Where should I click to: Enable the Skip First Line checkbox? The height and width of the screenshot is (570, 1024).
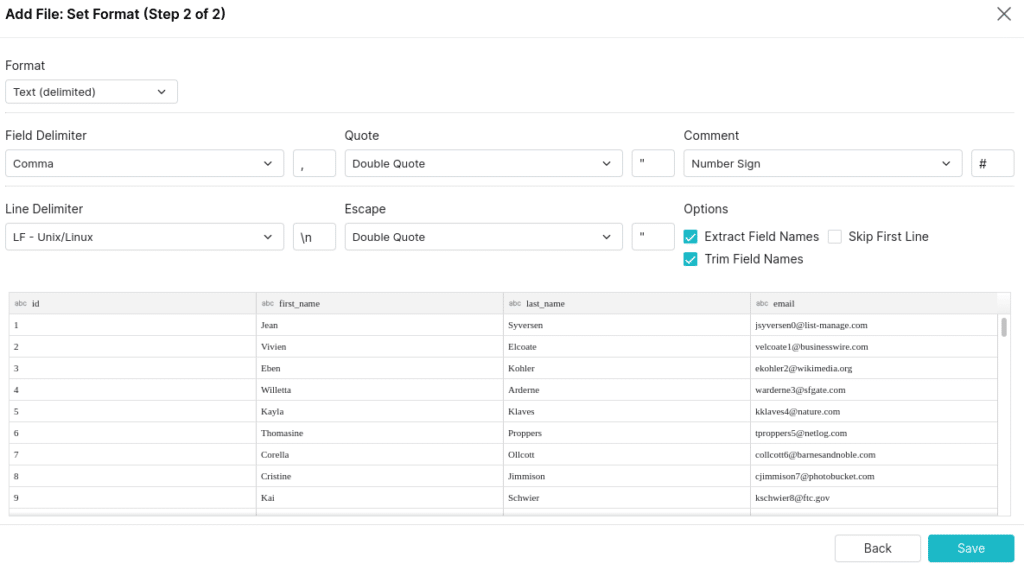[x=835, y=236]
